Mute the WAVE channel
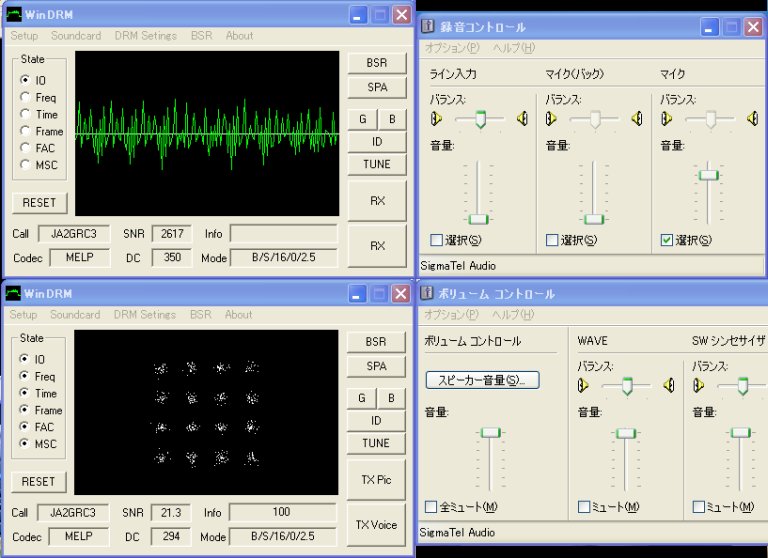 [584, 507]
